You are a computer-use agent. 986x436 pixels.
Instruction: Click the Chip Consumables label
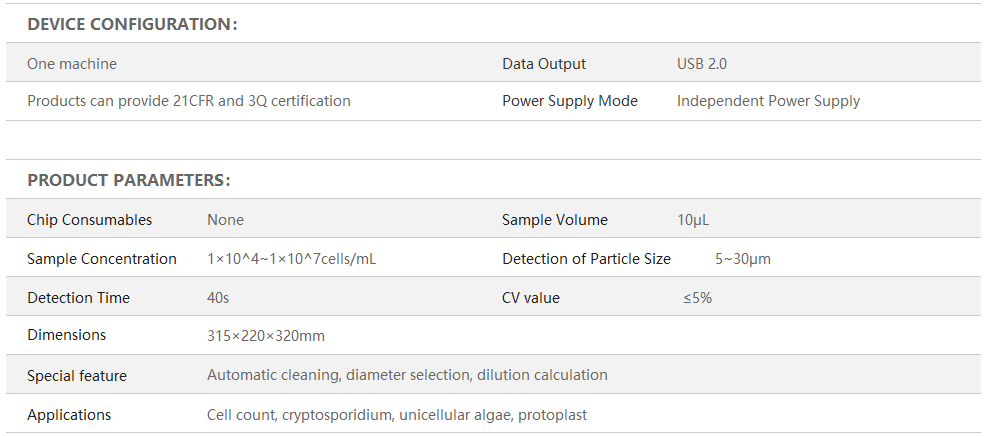90,220
